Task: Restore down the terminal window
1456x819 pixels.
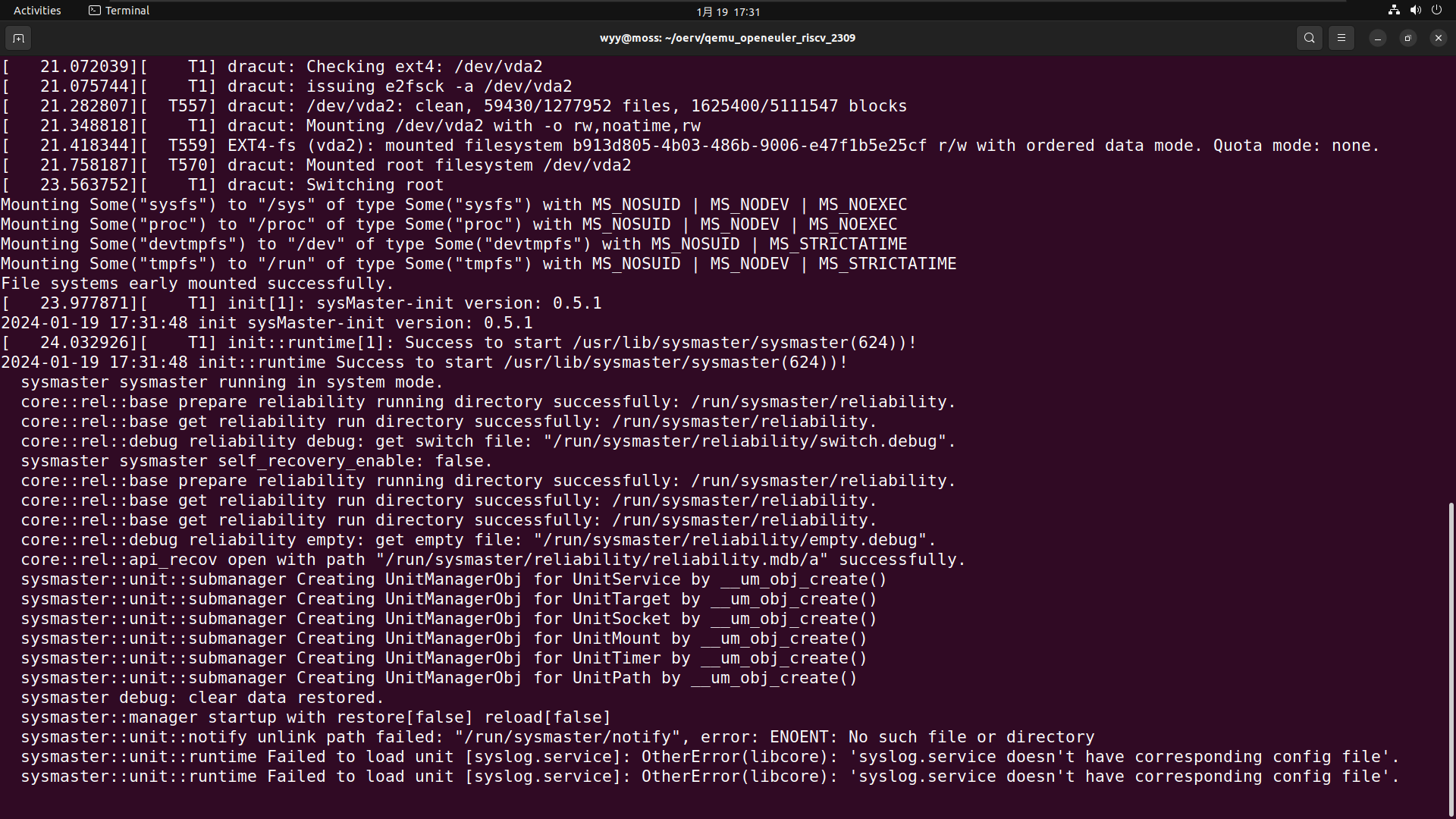Action: coord(1407,38)
